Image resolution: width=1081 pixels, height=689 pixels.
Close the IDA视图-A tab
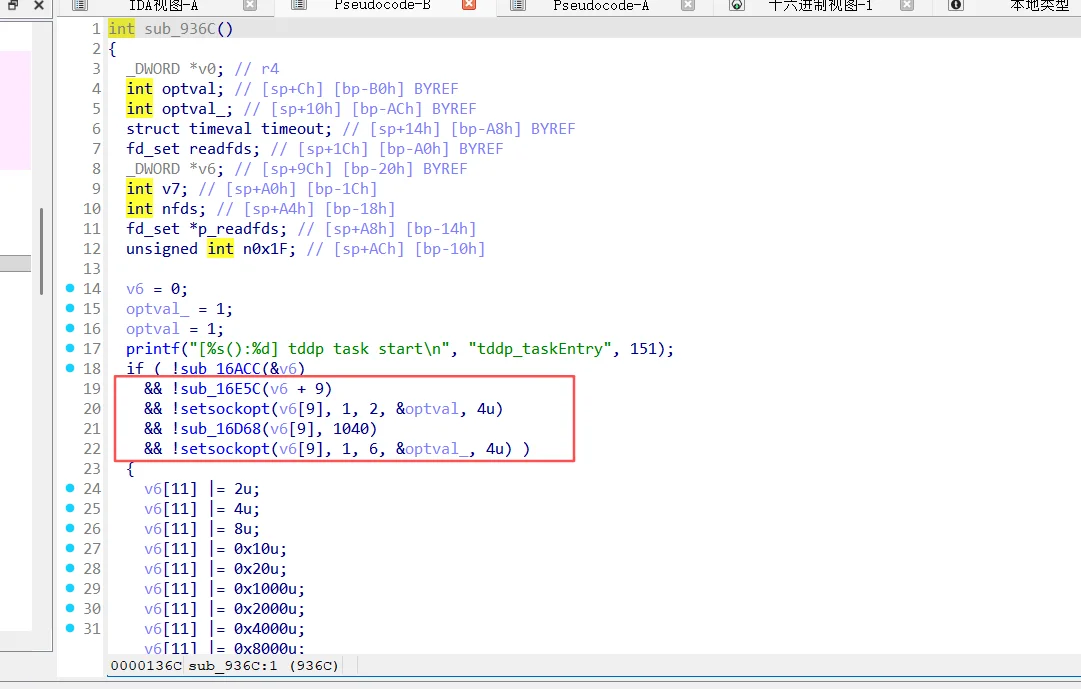click(x=250, y=5)
